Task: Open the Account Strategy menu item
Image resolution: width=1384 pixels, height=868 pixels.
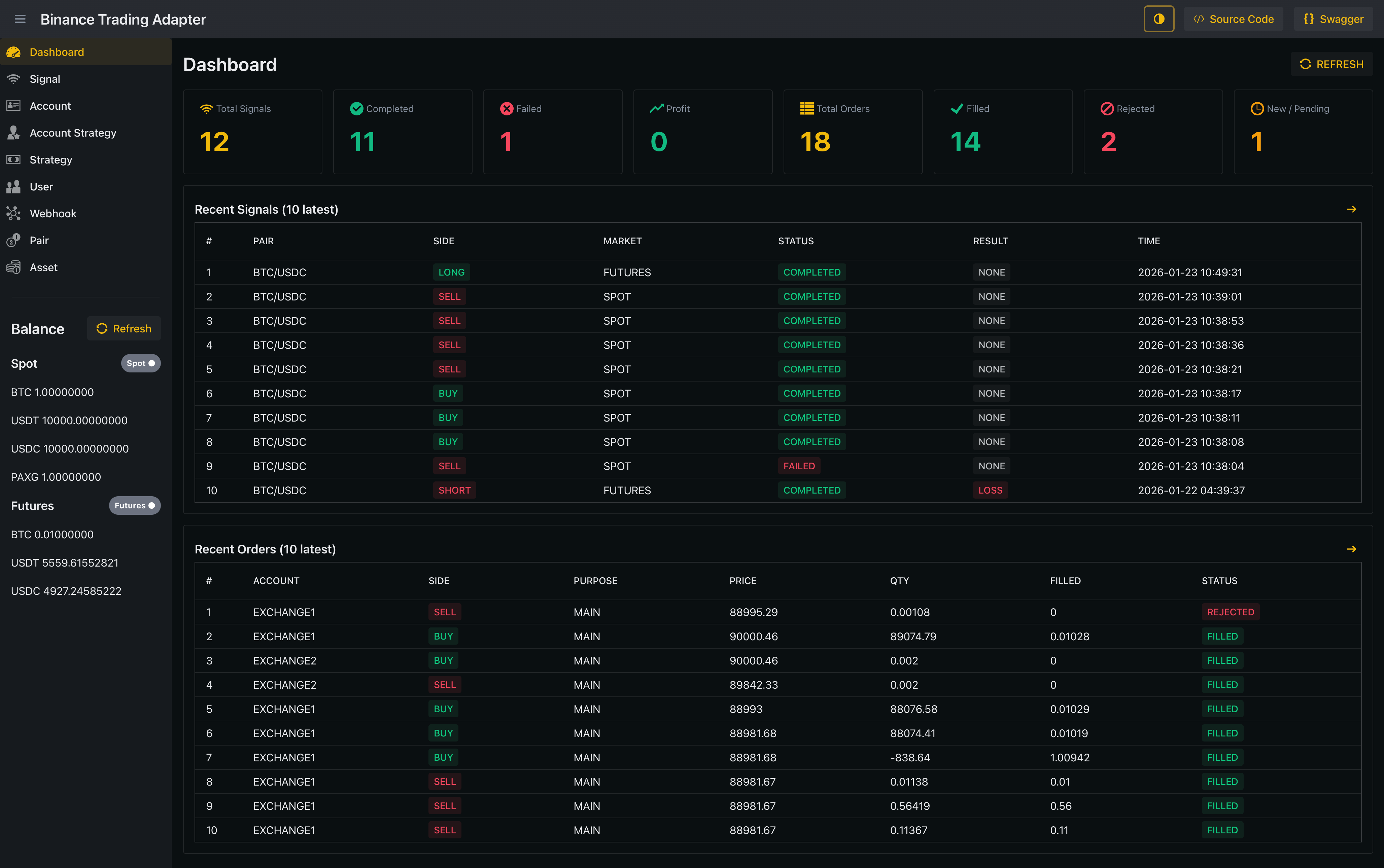Action: pyautogui.click(x=73, y=133)
